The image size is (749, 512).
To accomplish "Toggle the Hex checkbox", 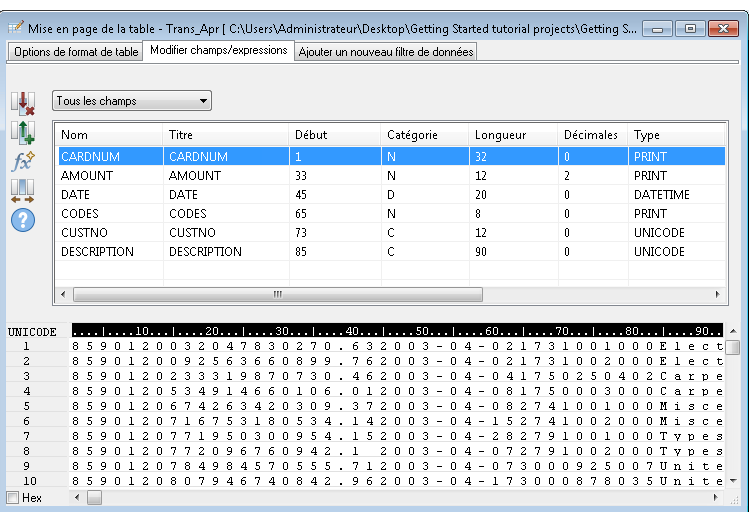I will click(x=13, y=497).
